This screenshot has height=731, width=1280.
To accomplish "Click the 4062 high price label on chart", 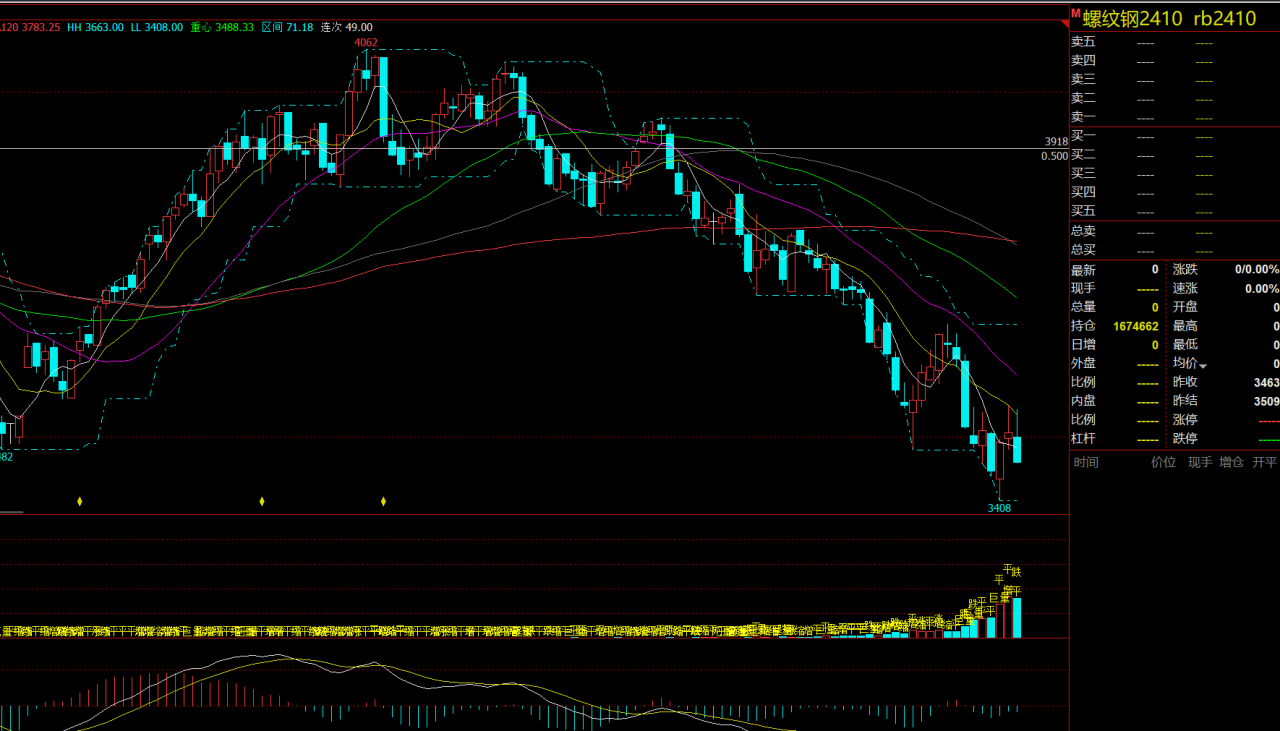I will point(366,42).
